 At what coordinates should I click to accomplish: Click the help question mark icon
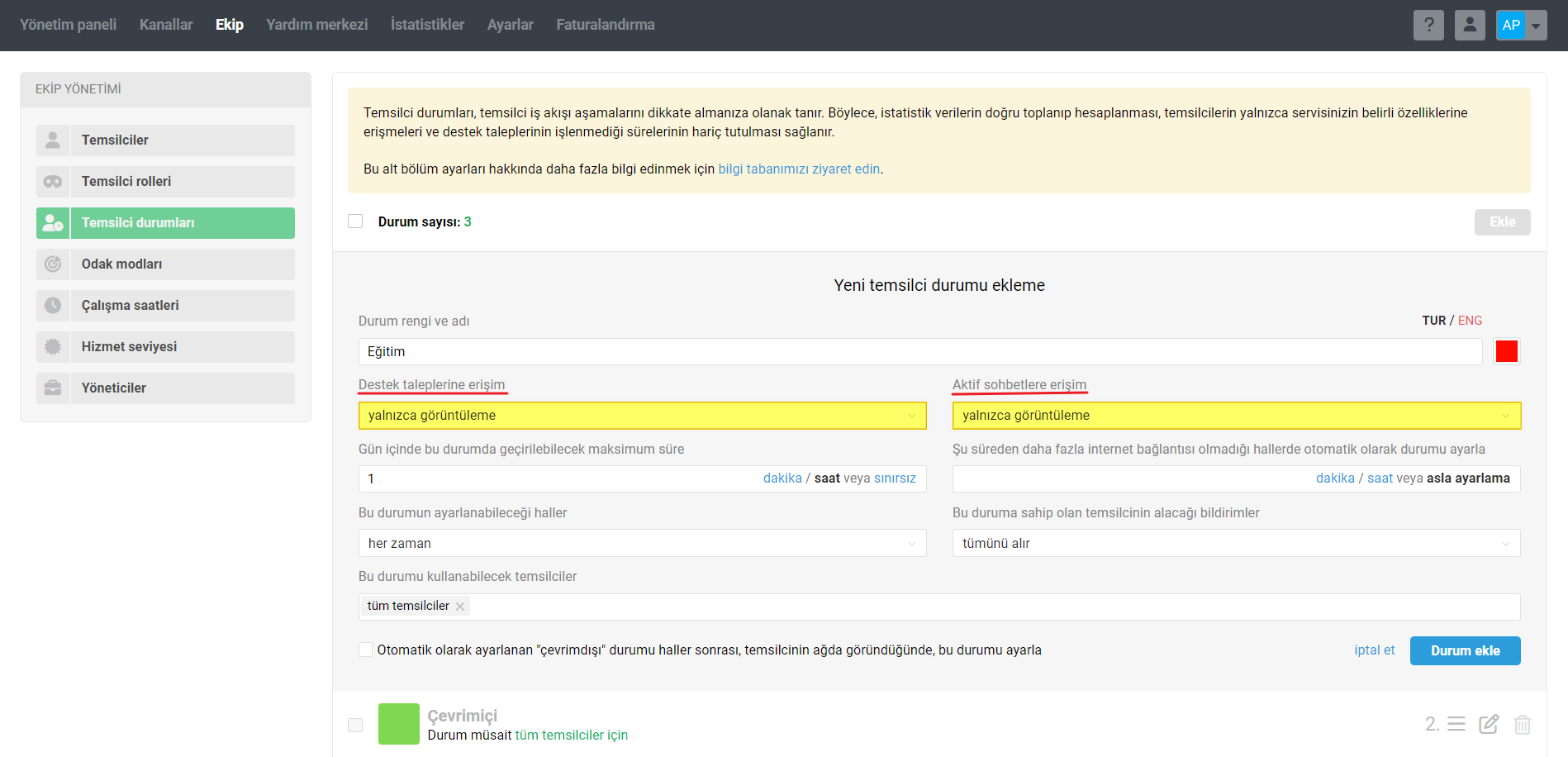pyautogui.click(x=1428, y=25)
